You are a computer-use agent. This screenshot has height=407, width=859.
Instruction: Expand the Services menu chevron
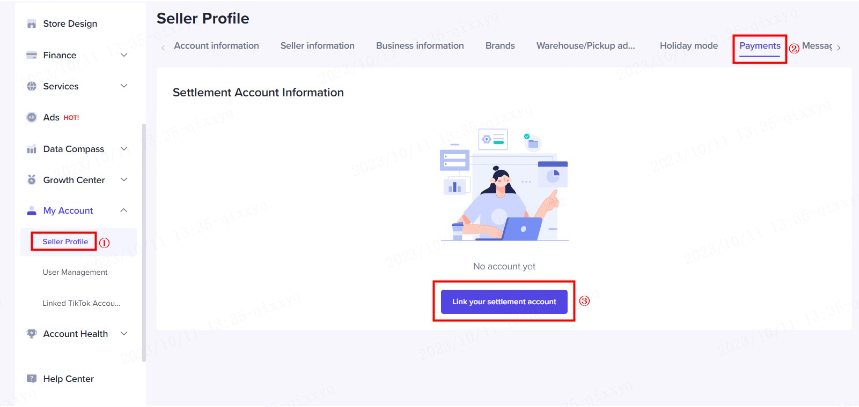coord(124,86)
